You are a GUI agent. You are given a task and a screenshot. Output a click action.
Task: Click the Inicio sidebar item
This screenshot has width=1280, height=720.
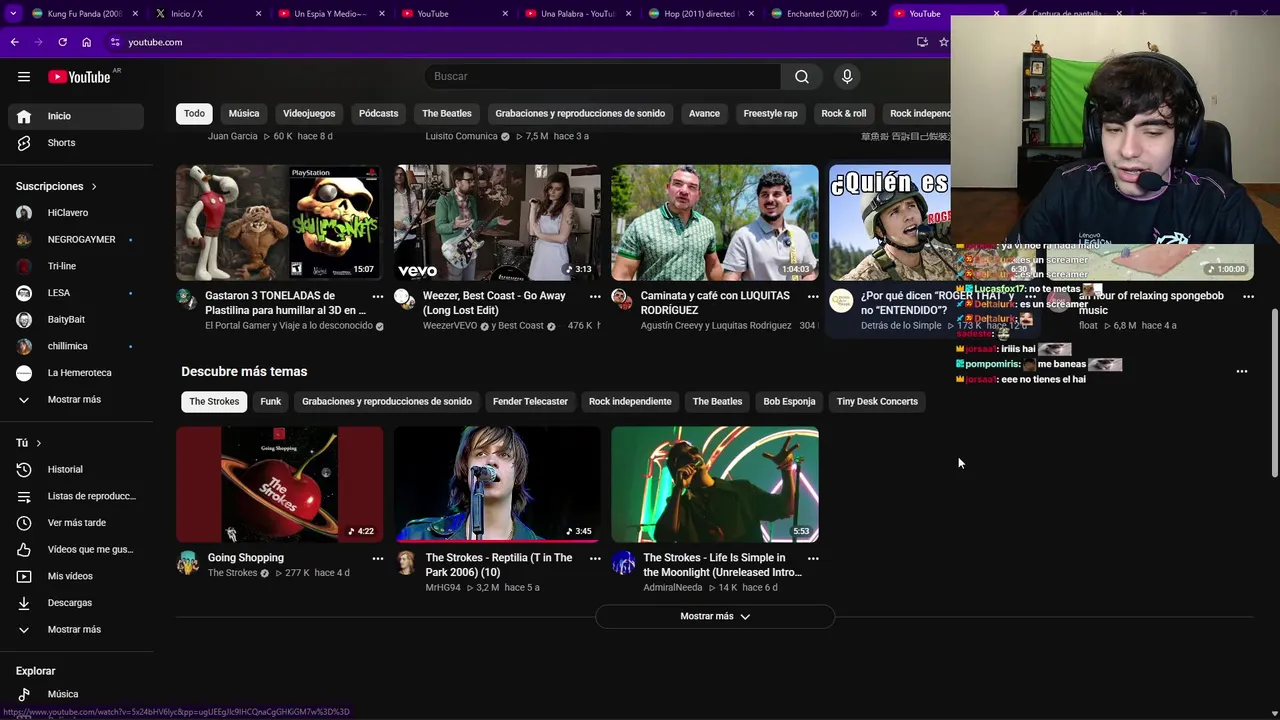pos(76,116)
